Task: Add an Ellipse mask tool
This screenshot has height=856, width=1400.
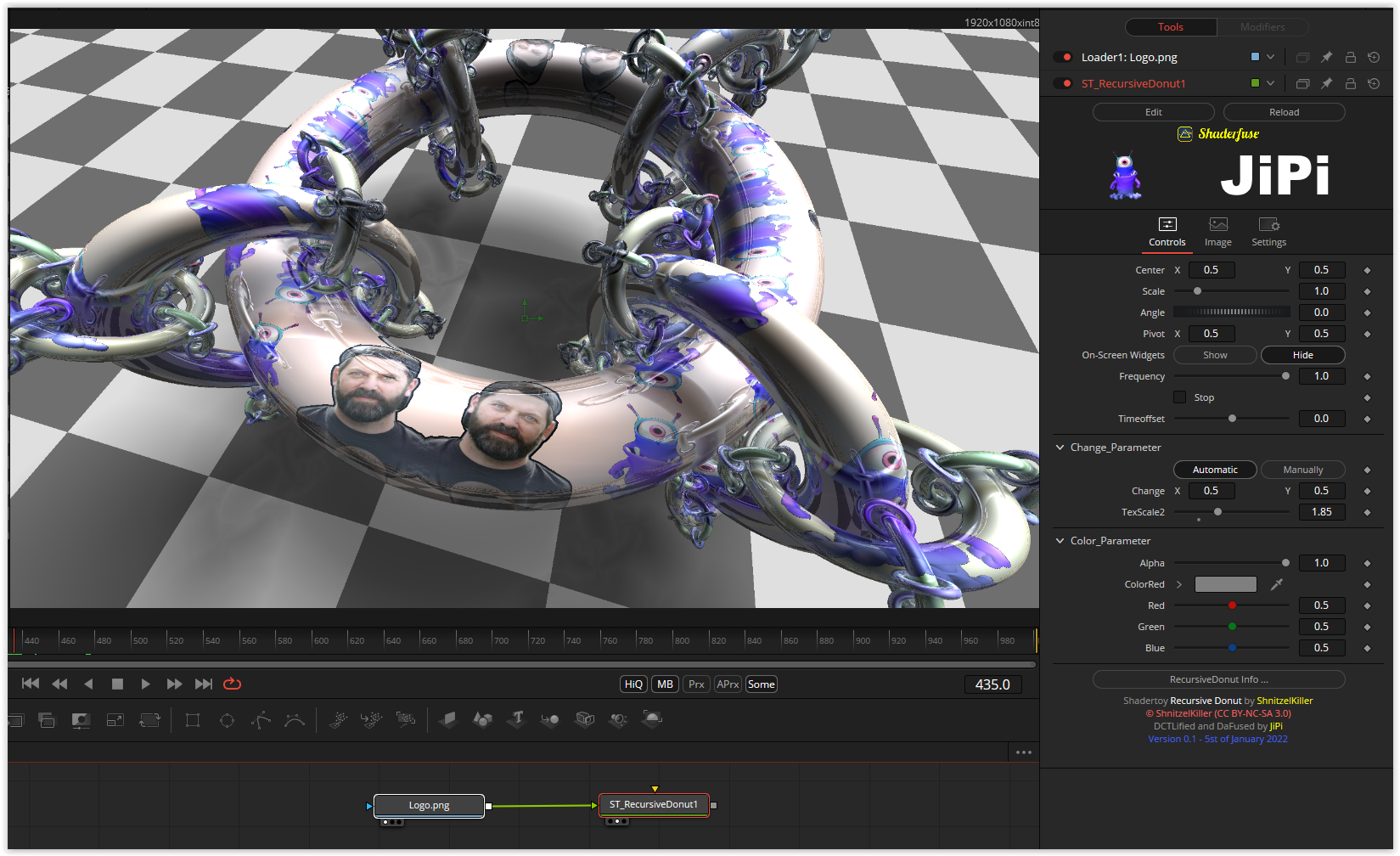Action: [227, 720]
